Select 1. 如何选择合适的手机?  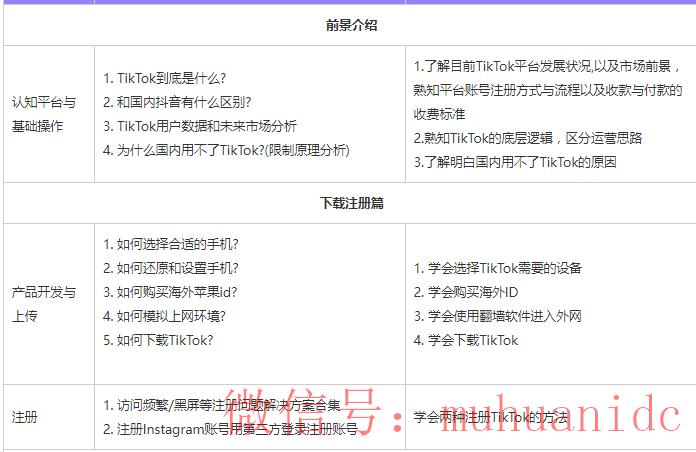pyautogui.click(x=171, y=244)
